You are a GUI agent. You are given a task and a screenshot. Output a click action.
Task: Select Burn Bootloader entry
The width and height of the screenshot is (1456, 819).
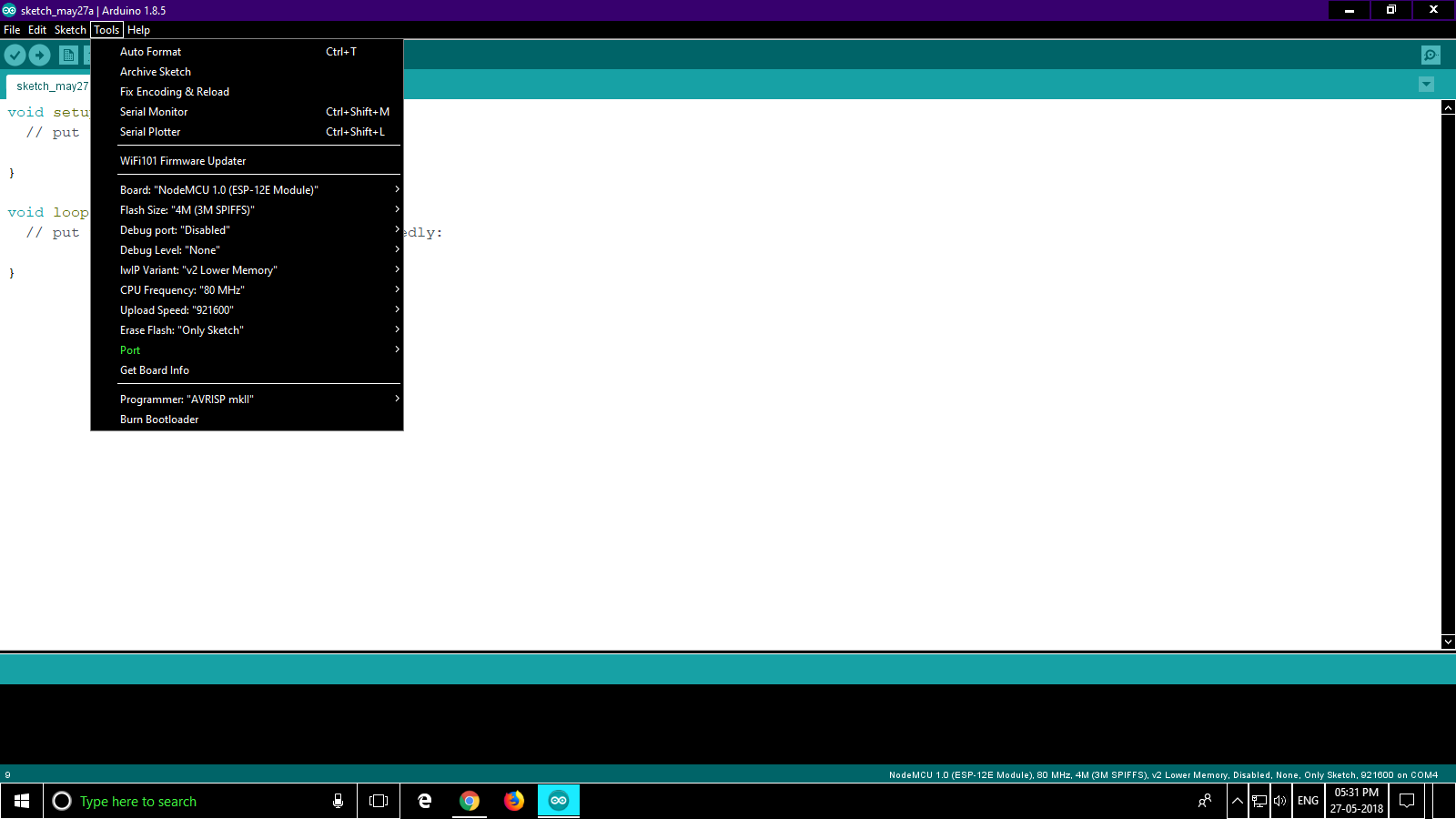(247, 420)
